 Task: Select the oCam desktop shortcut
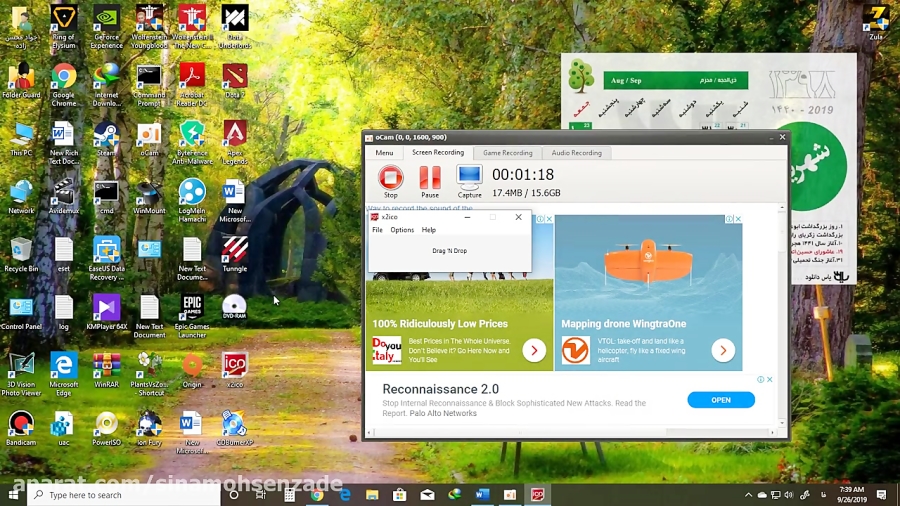(x=149, y=139)
